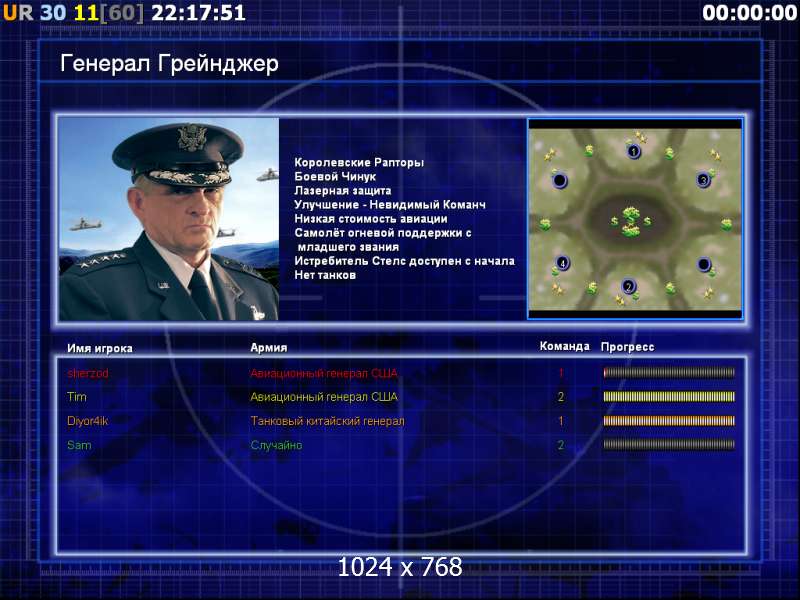Click the map preview thumbnail

coord(635,219)
